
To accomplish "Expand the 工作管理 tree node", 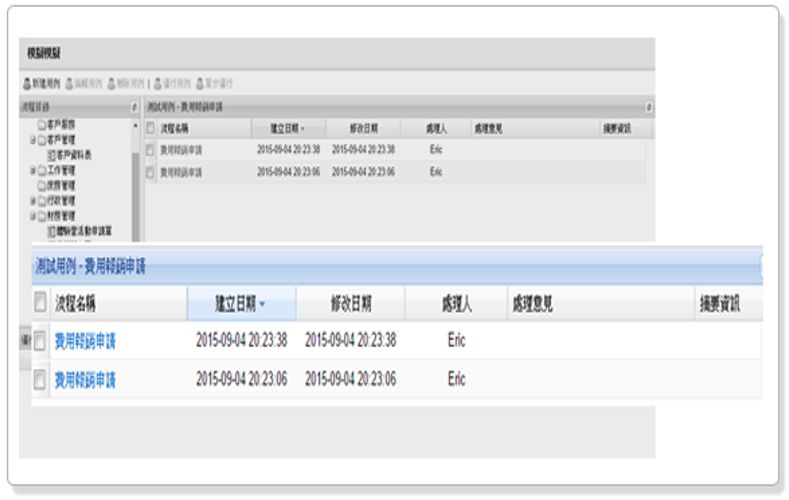I will [33, 170].
